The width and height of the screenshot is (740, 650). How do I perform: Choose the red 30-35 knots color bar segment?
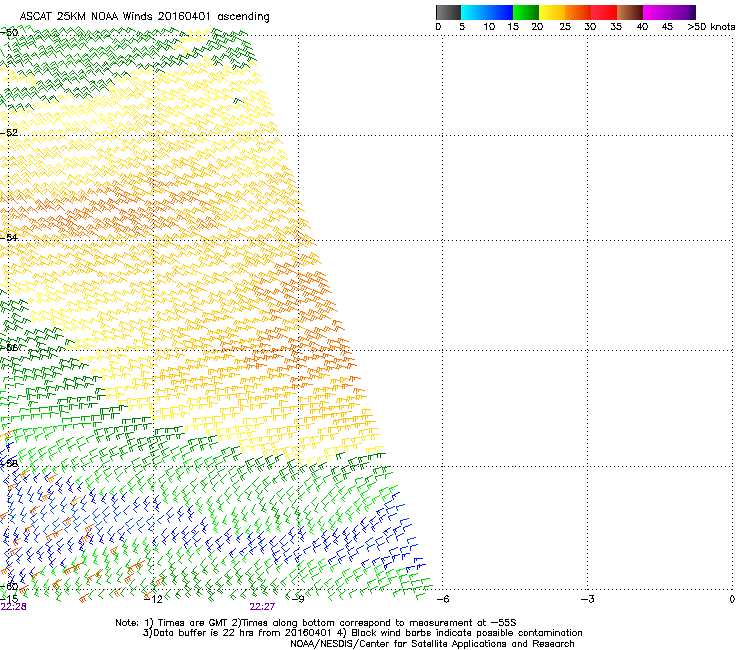coord(604,12)
